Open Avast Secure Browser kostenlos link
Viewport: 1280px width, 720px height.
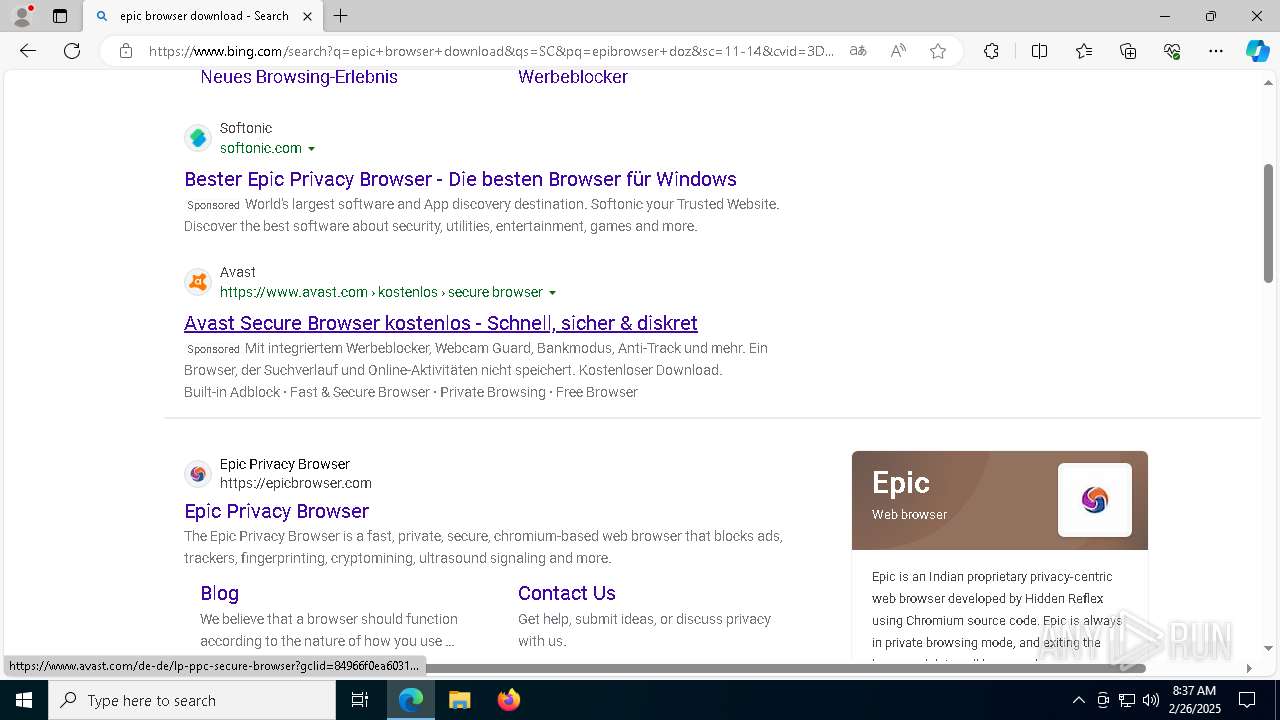click(441, 323)
